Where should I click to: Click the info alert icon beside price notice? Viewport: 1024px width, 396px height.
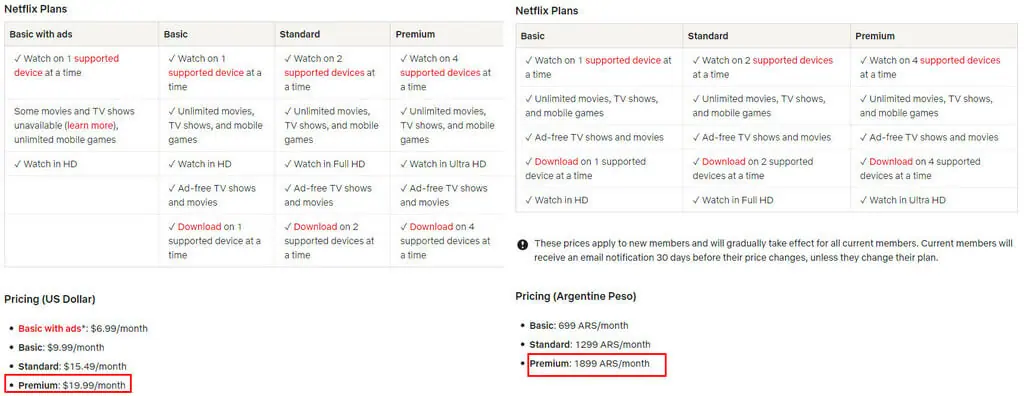tap(522, 244)
